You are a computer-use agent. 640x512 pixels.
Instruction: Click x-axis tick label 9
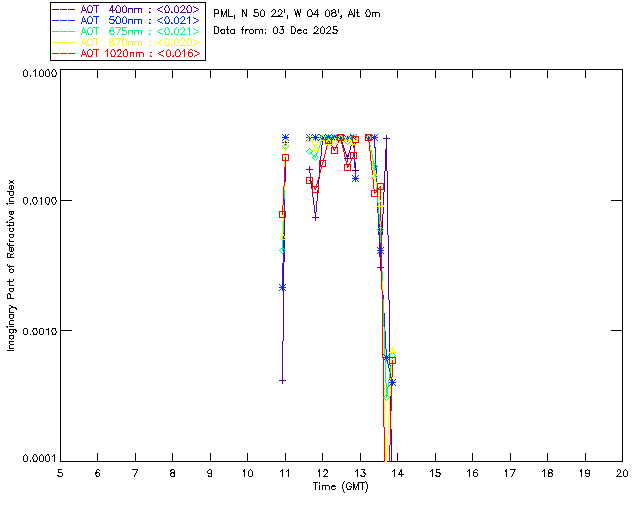[x=210, y=473]
